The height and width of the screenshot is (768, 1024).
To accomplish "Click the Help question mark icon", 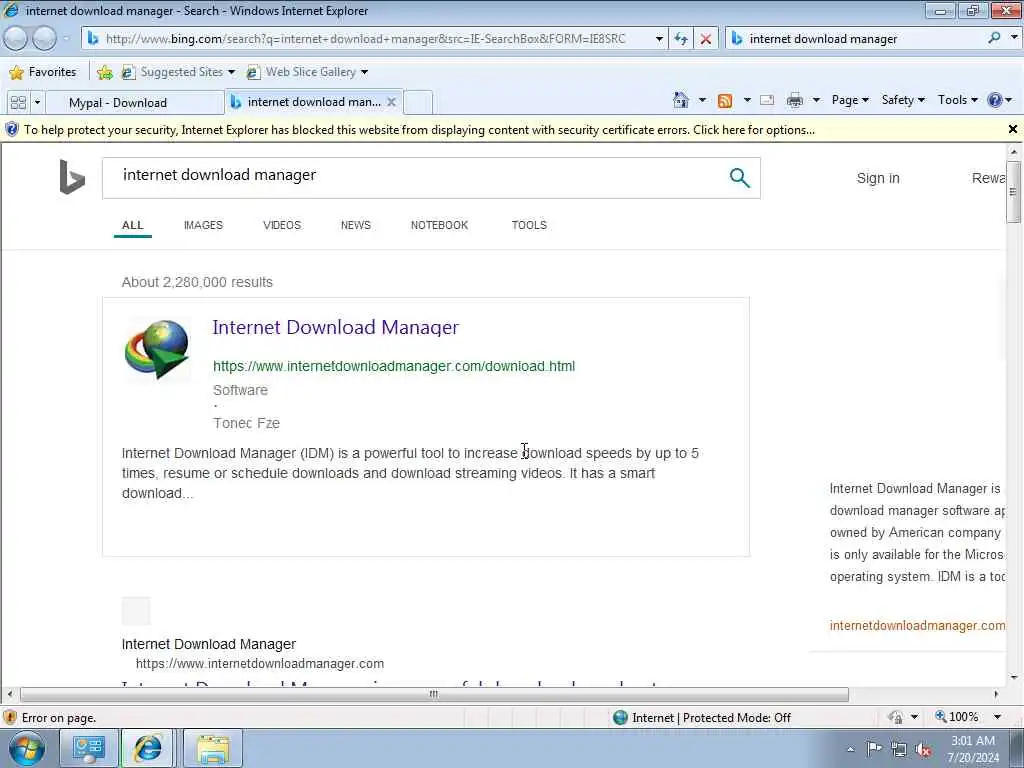I will tap(995, 100).
